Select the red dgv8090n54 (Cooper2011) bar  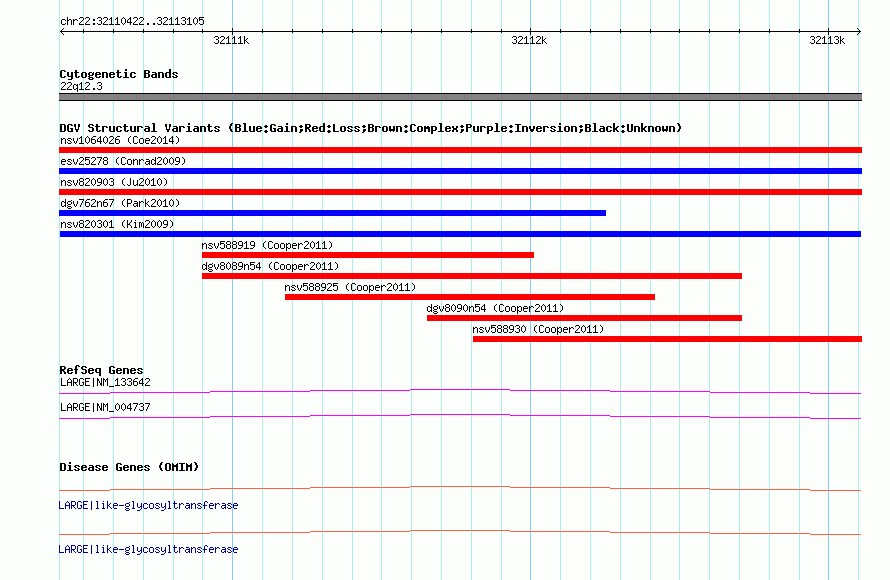click(x=585, y=318)
